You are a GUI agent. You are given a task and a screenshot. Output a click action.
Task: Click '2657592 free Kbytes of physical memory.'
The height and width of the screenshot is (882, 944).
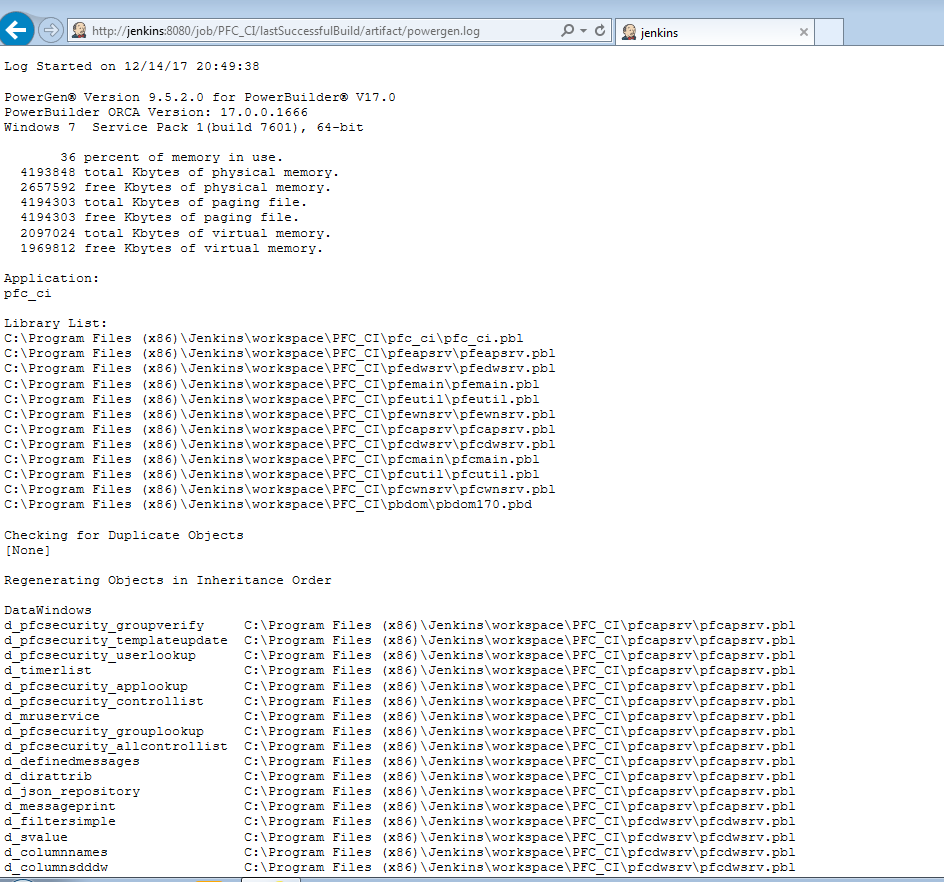point(175,187)
